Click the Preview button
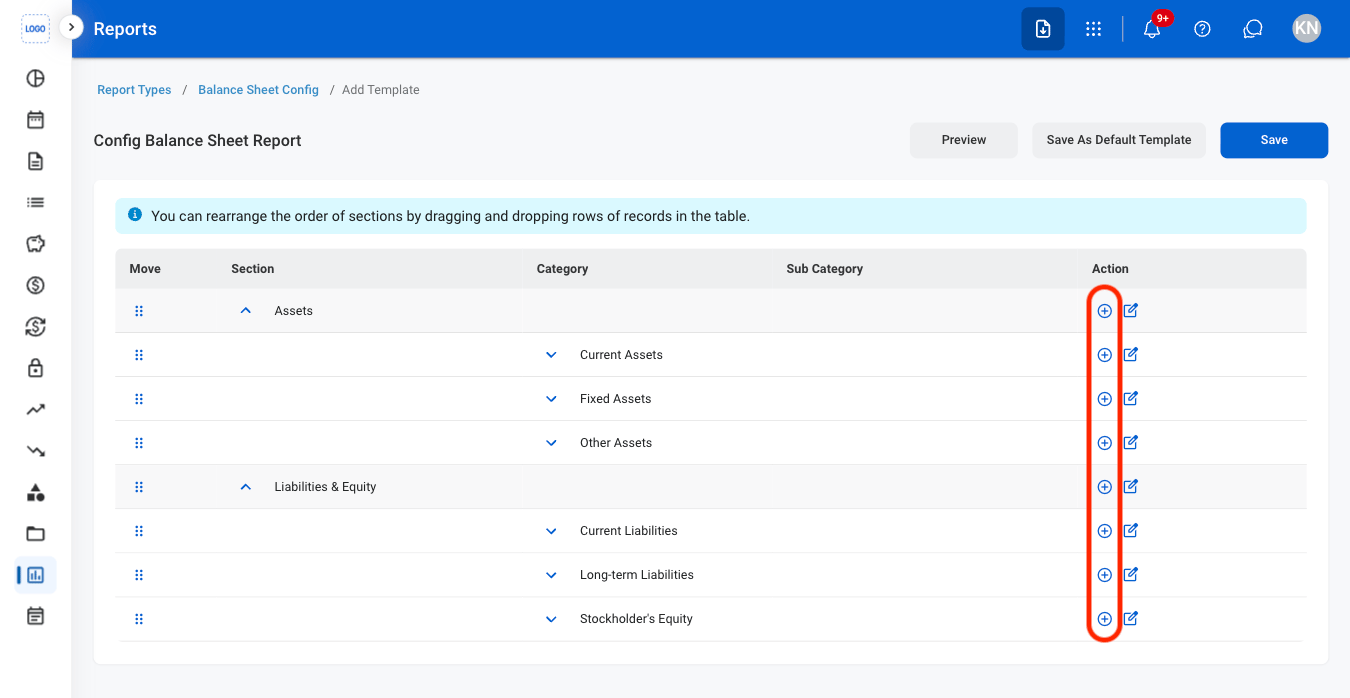 [964, 140]
